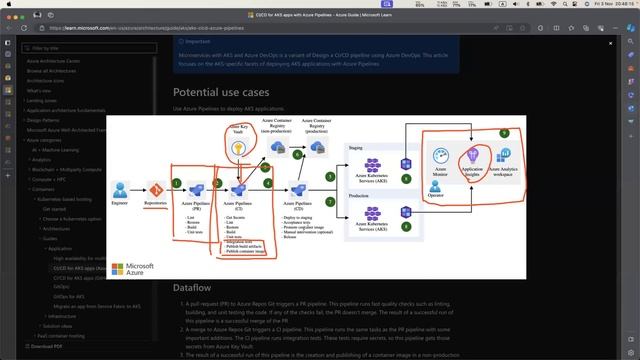The image size is (640, 360).
Task: Select the Application tree item
Action: (x=60, y=249)
